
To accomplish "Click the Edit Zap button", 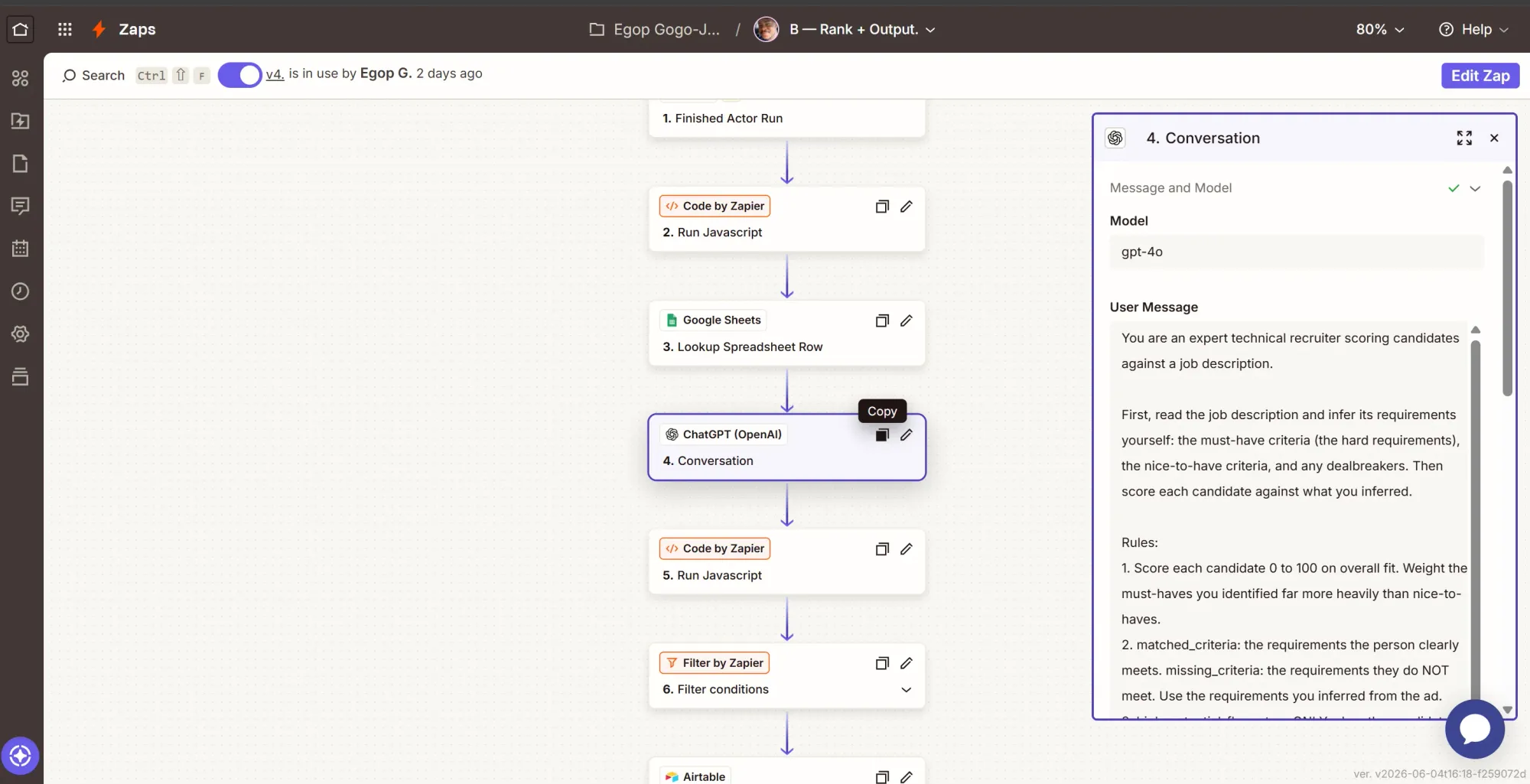I will pyautogui.click(x=1480, y=75).
